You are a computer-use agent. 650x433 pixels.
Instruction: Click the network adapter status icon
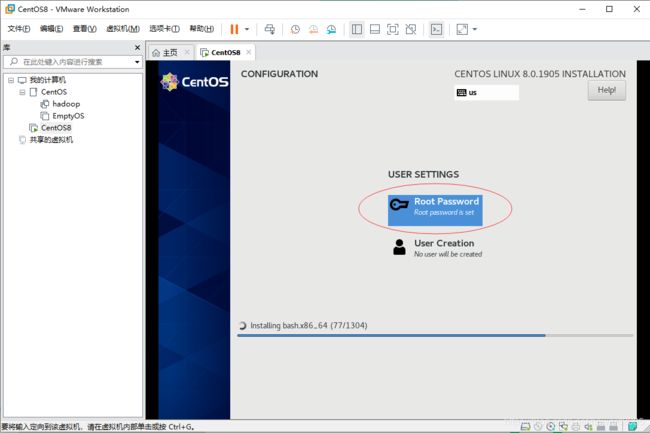point(563,426)
